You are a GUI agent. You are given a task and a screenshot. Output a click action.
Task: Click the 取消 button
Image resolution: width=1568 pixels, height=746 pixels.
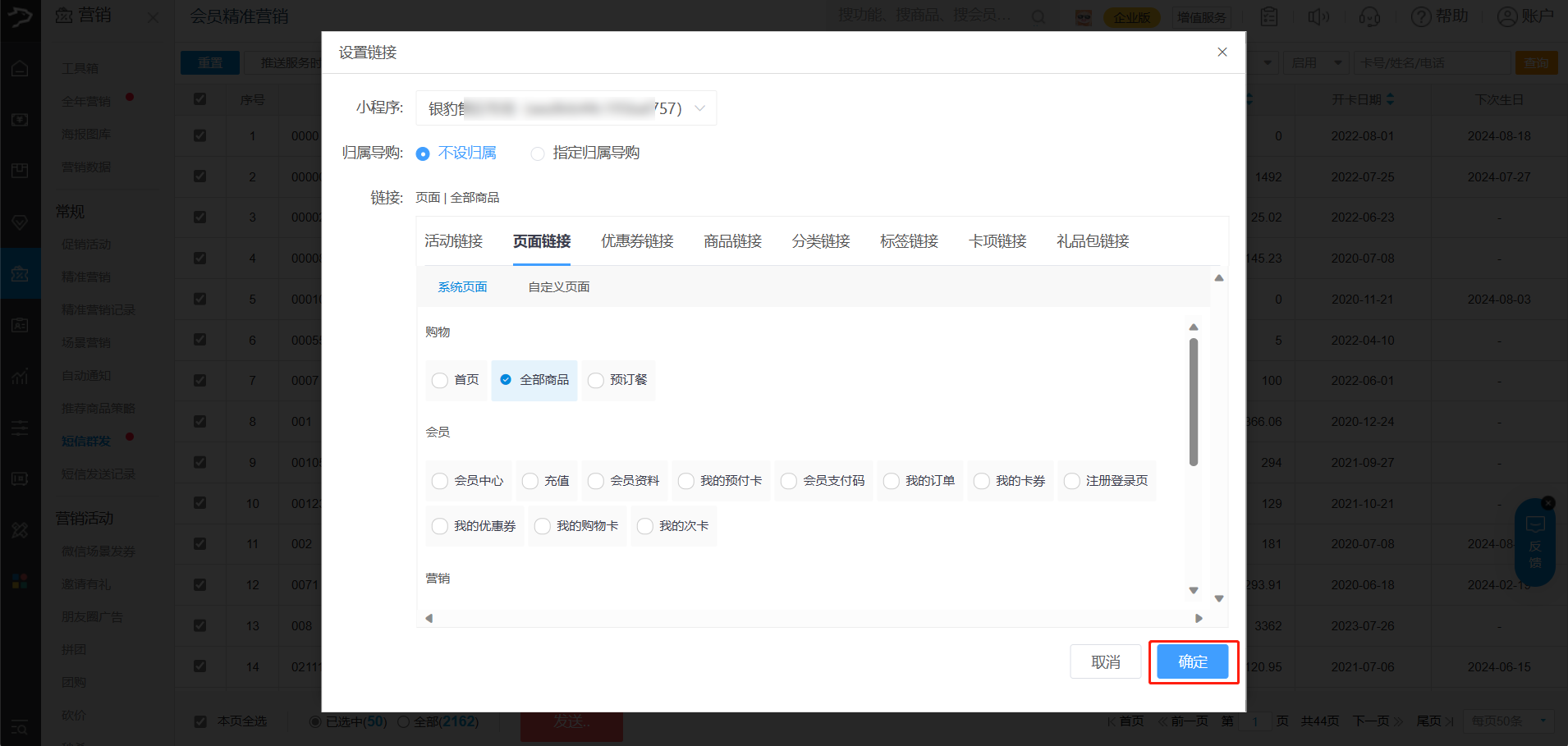point(1105,661)
